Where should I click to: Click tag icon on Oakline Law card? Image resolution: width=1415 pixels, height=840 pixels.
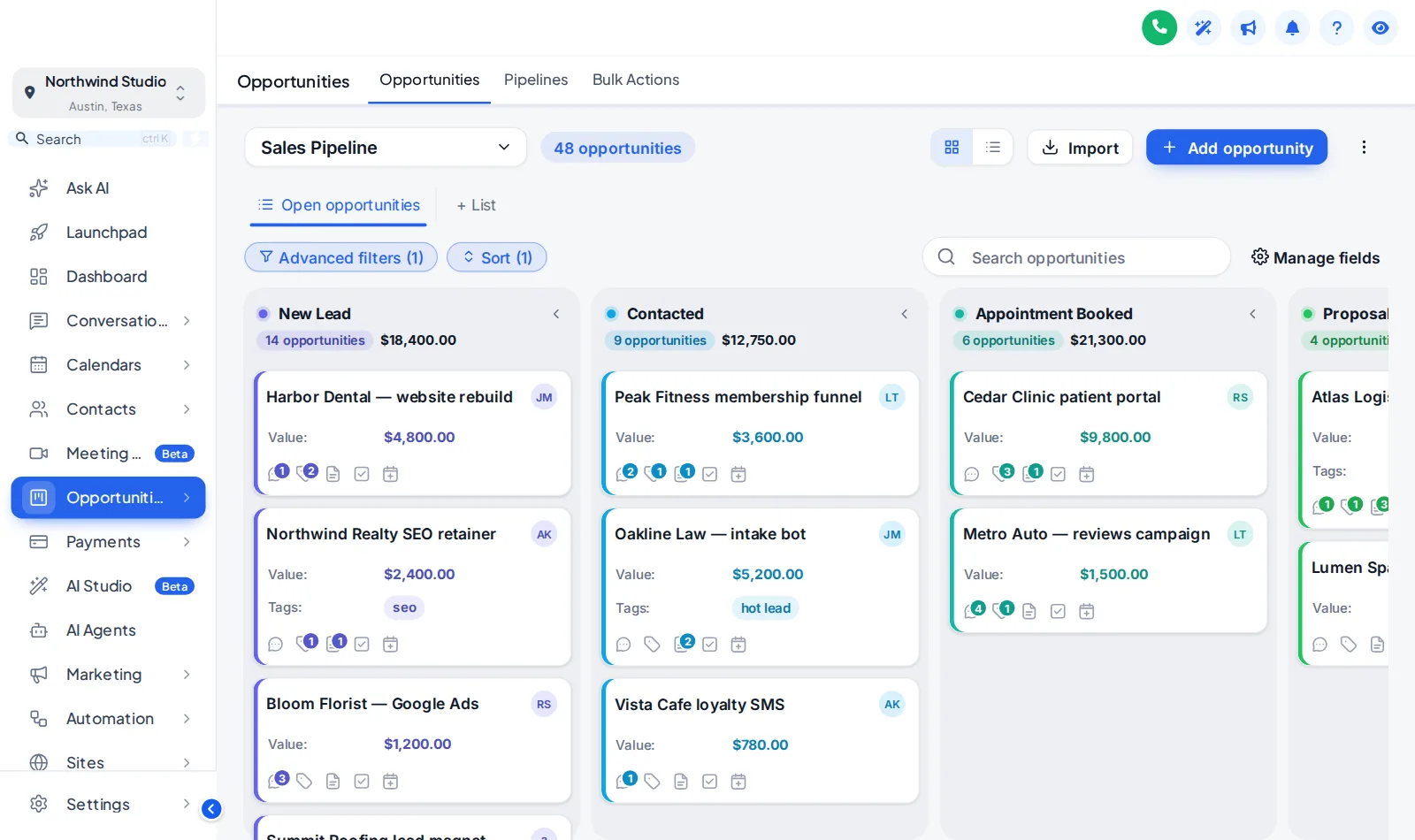[x=653, y=645]
